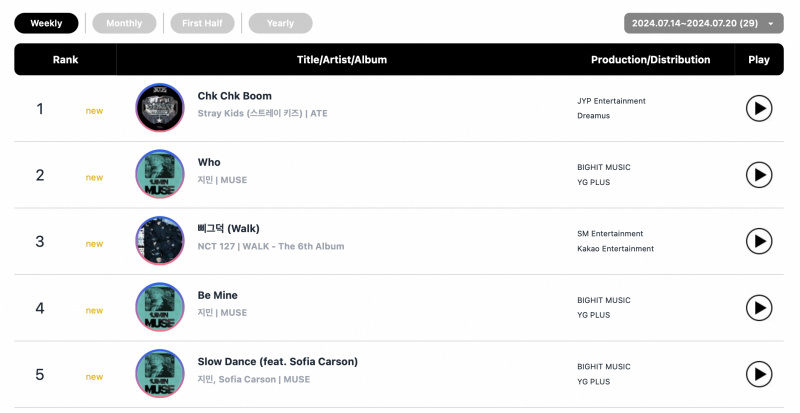Click the Production/Distribution column header
This screenshot has height=413, width=800.
651,60
